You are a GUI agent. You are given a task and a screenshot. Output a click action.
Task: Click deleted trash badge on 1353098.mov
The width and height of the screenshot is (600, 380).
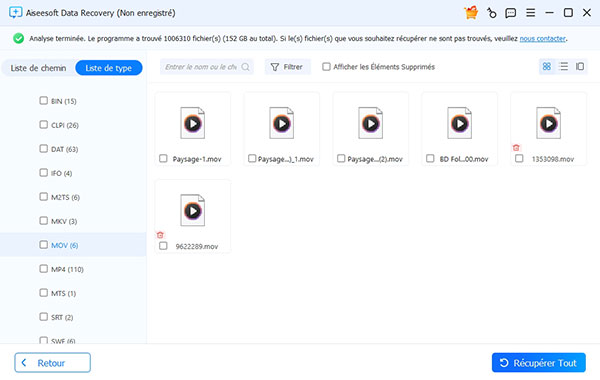click(516, 147)
